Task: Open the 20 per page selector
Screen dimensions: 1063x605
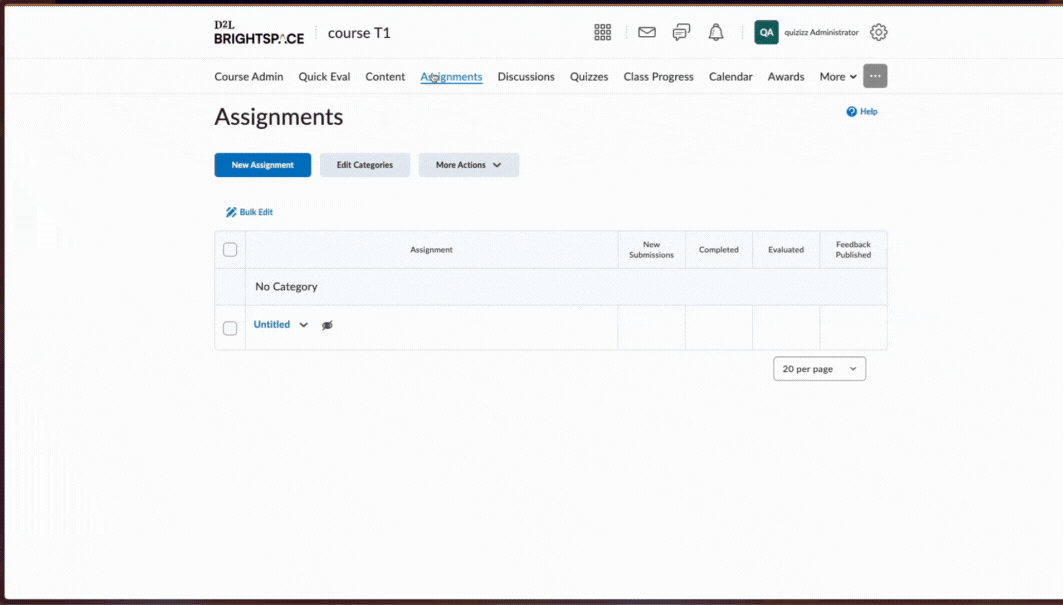Action: pyautogui.click(x=819, y=368)
